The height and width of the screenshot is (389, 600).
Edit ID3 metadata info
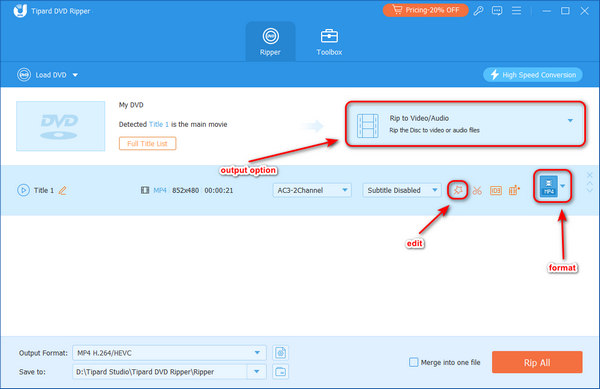496,190
